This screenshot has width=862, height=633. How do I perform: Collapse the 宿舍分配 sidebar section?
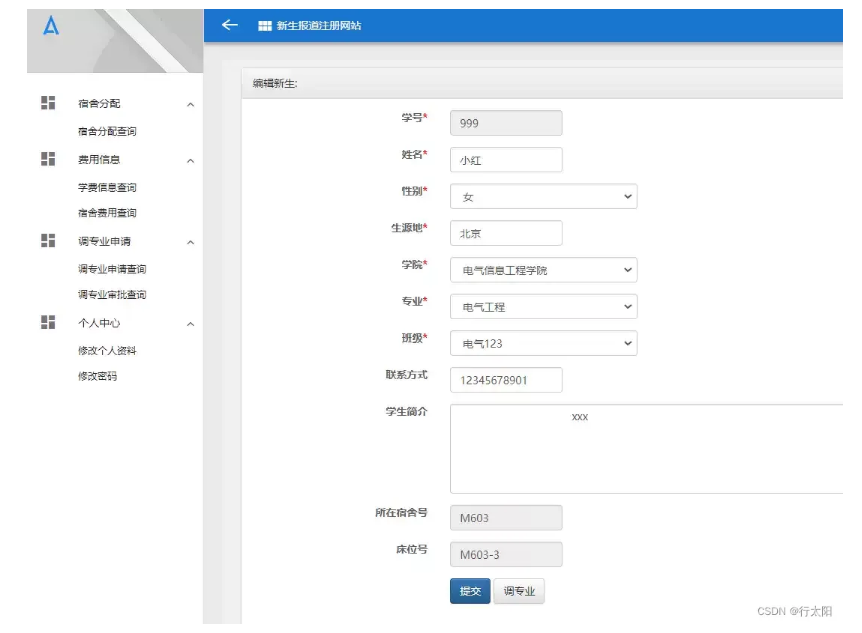191,102
